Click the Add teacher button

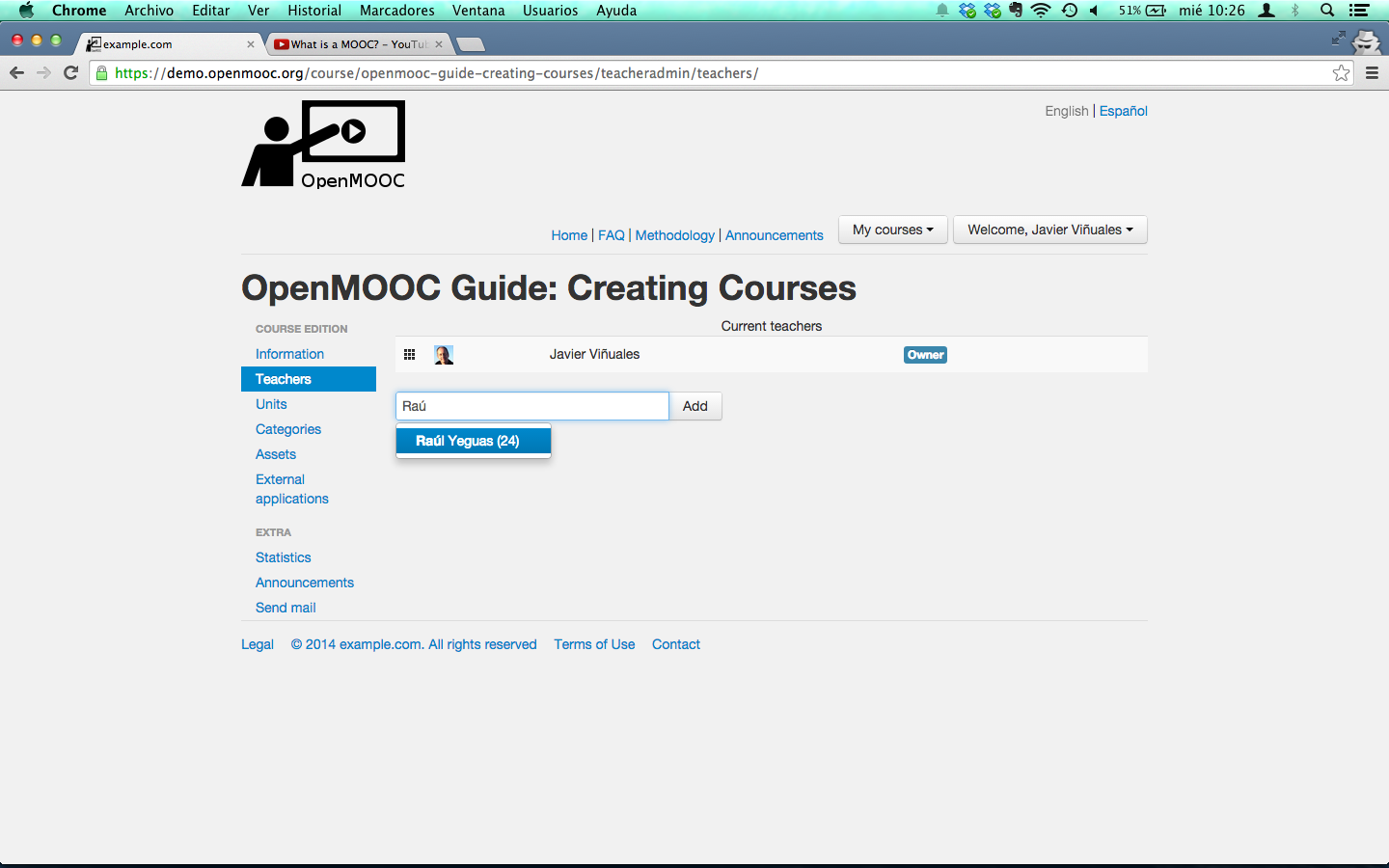pos(695,406)
